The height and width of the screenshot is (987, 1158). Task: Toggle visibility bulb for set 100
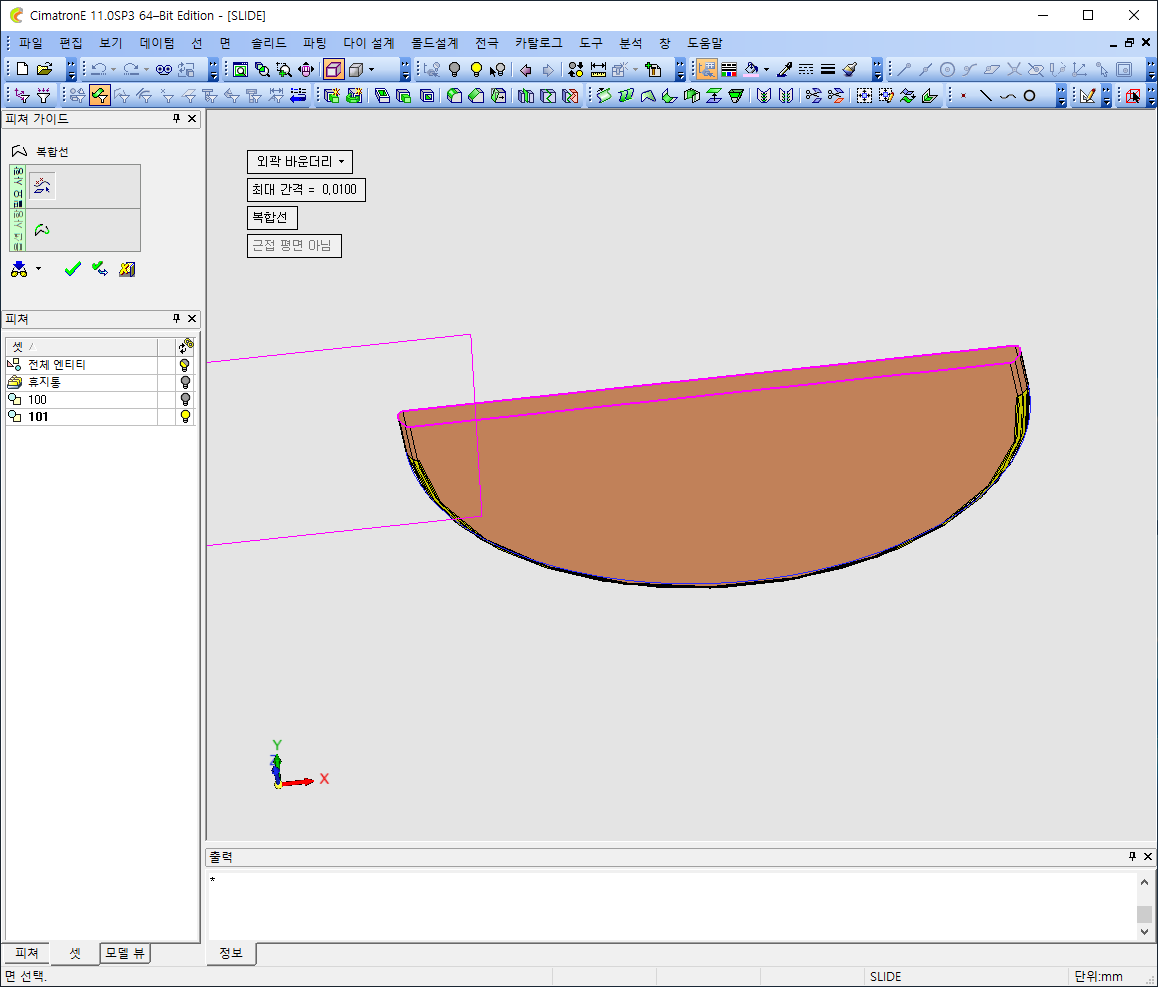(185, 400)
